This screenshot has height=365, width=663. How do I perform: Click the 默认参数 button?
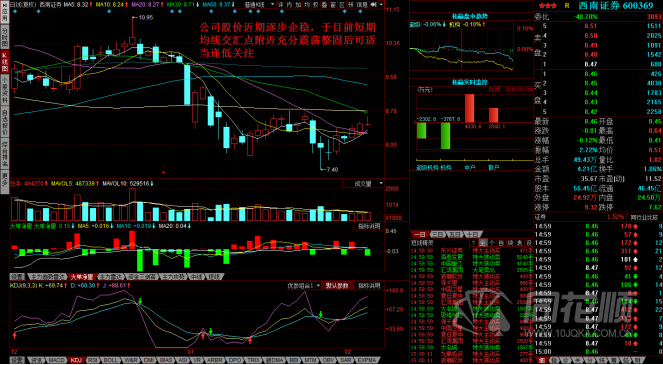click(x=337, y=285)
